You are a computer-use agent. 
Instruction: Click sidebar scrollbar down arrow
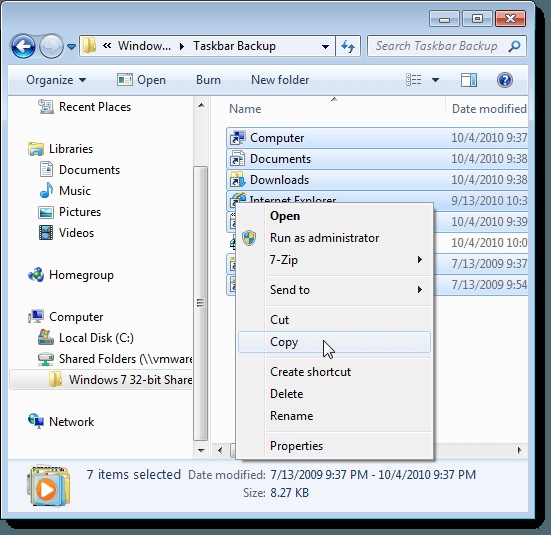click(201, 450)
